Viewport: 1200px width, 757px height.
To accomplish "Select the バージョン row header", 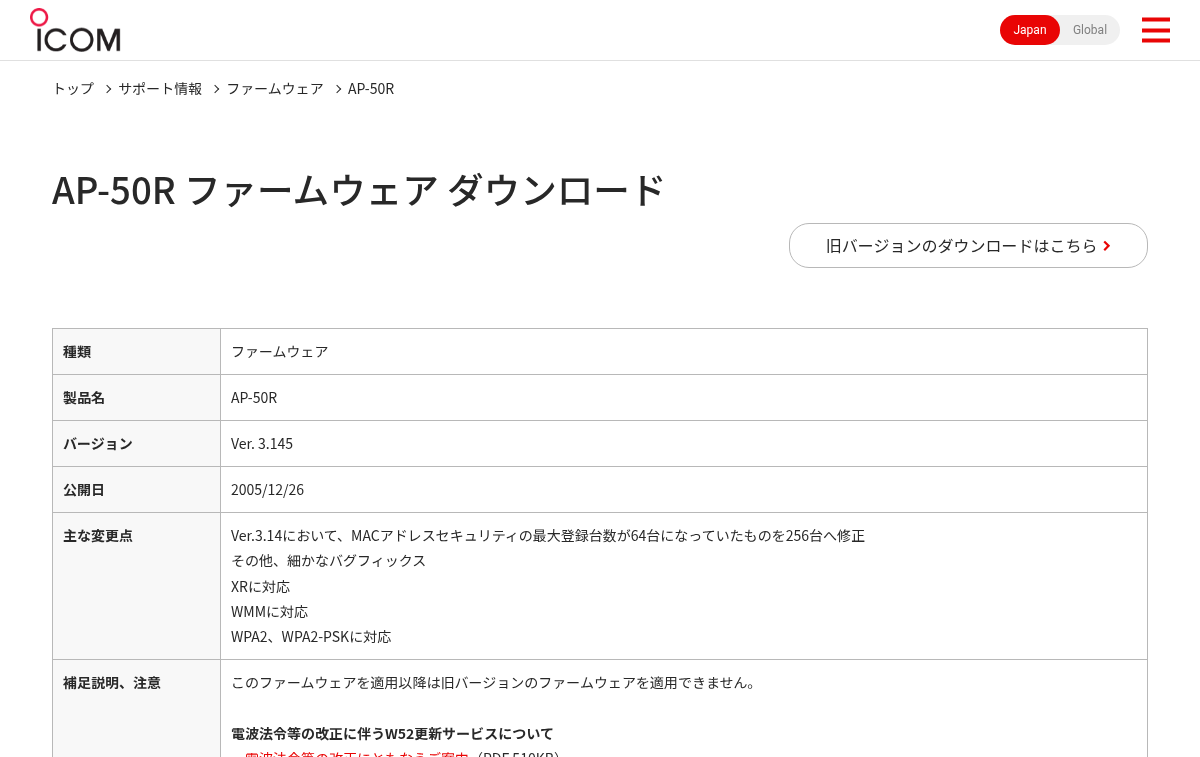I will [x=136, y=443].
